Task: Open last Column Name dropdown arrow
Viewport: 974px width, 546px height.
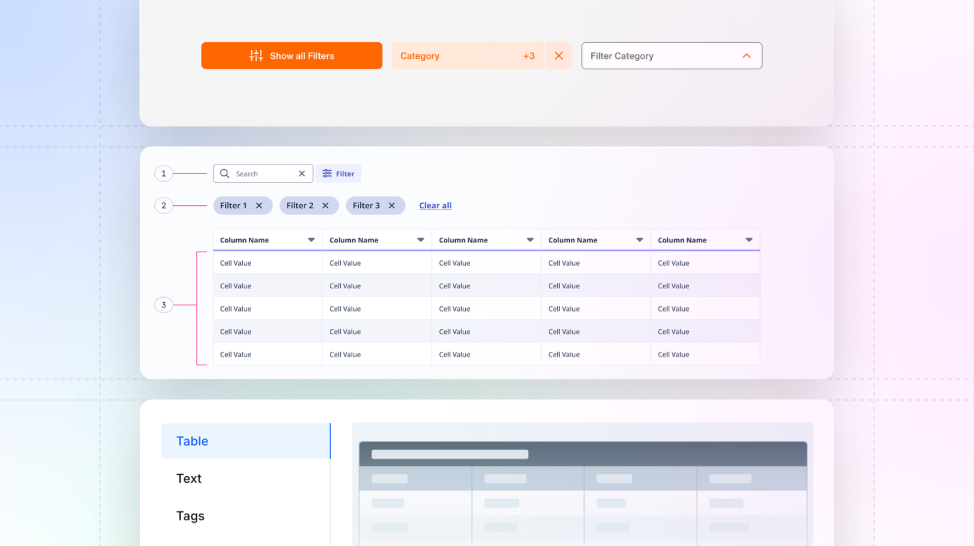Action: (x=749, y=240)
